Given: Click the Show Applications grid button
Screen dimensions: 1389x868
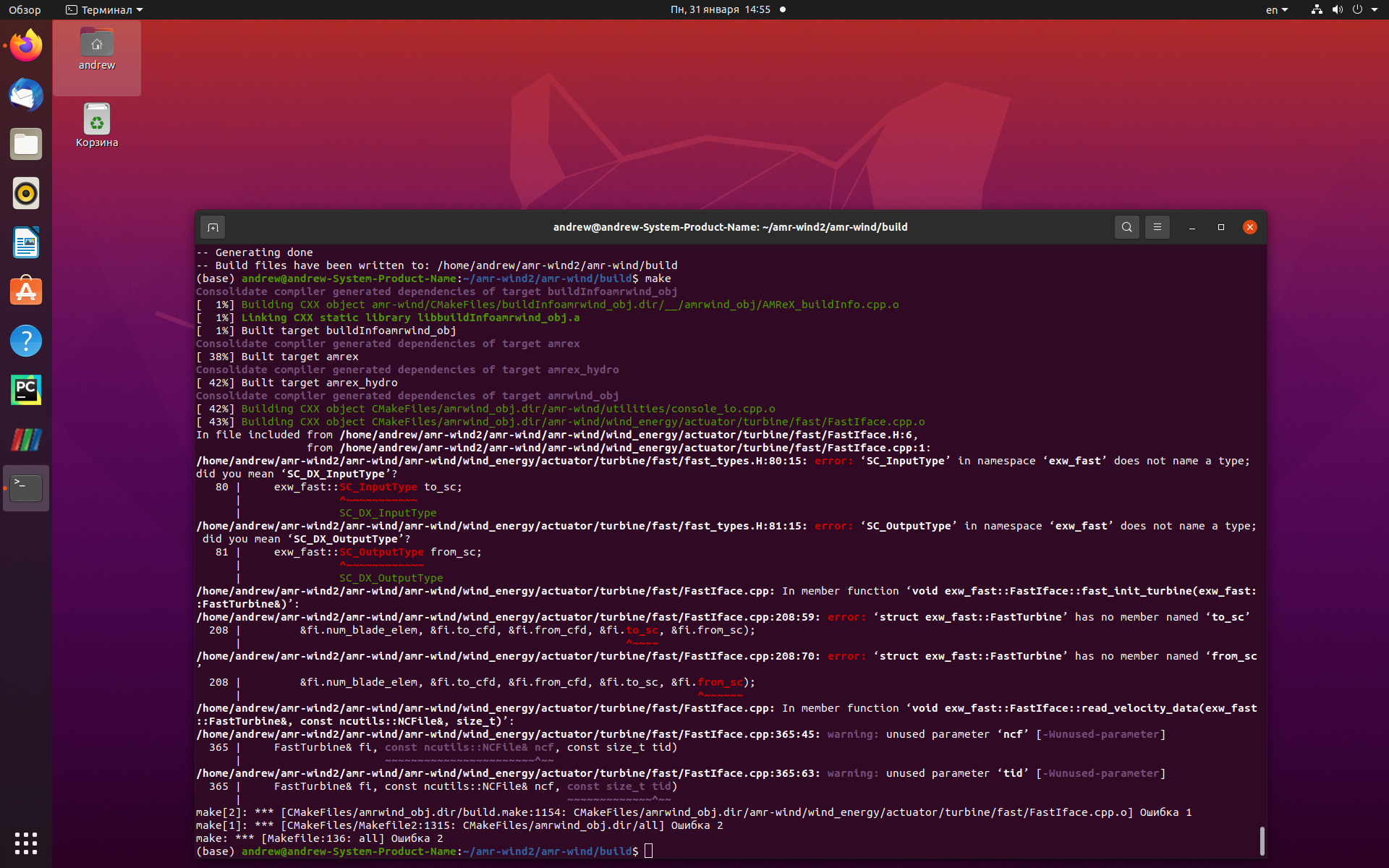Looking at the screenshot, I should point(25,843).
